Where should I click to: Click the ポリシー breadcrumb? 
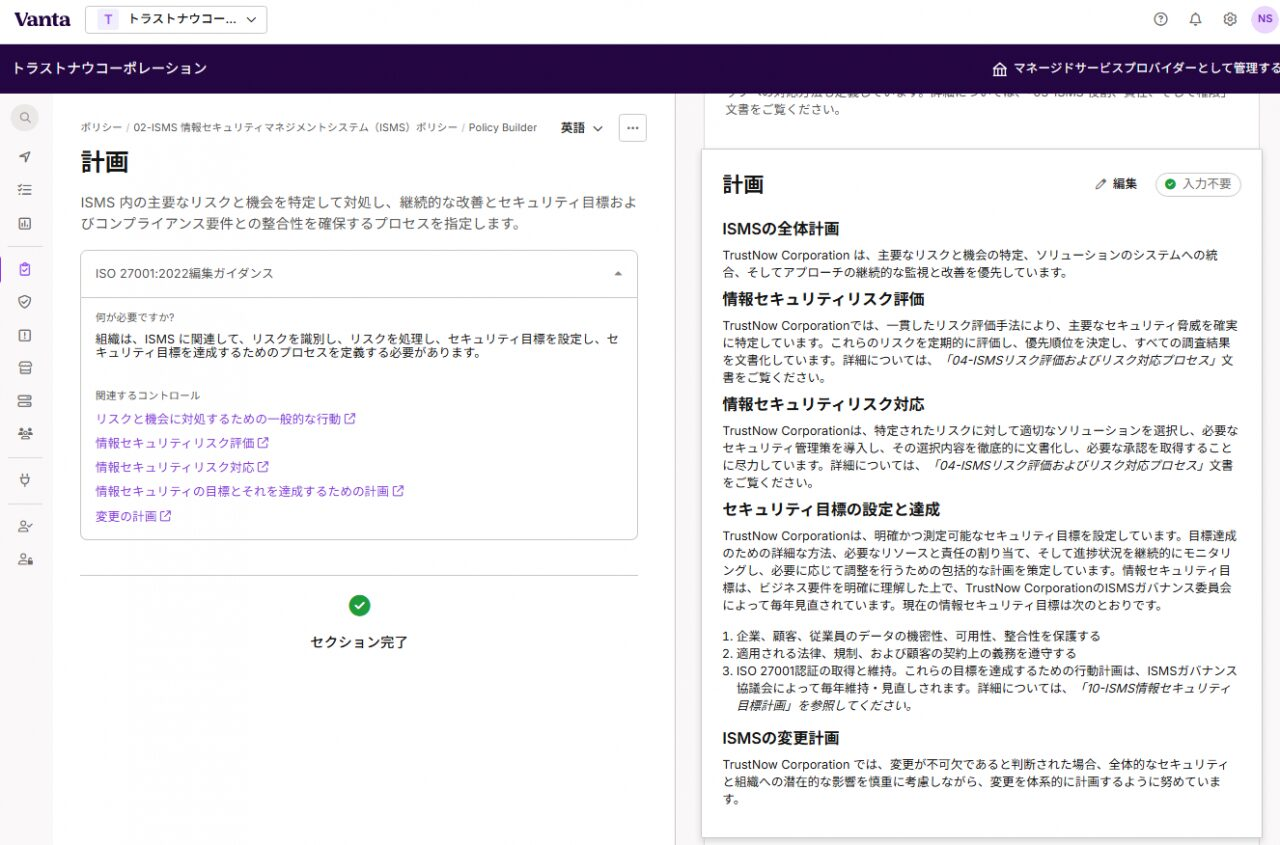pos(102,128)
